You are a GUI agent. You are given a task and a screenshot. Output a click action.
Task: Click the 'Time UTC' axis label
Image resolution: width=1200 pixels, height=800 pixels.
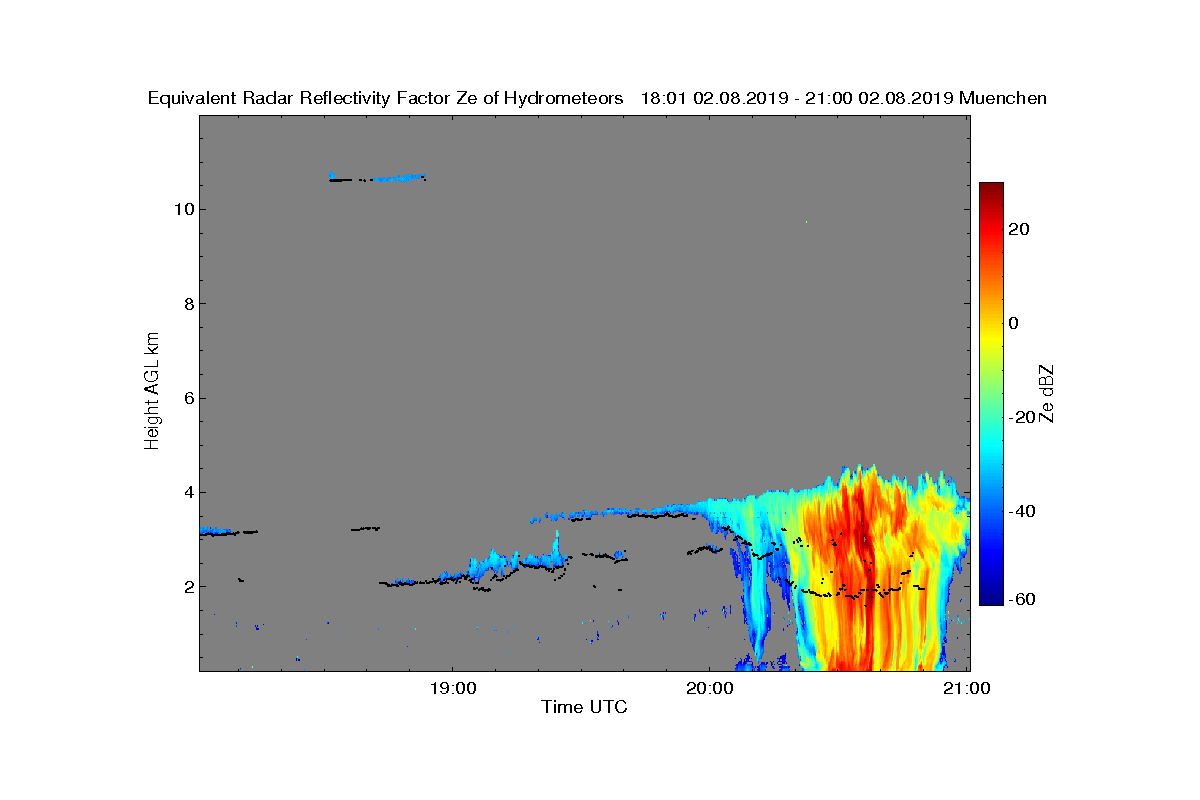tap(585, 707)
